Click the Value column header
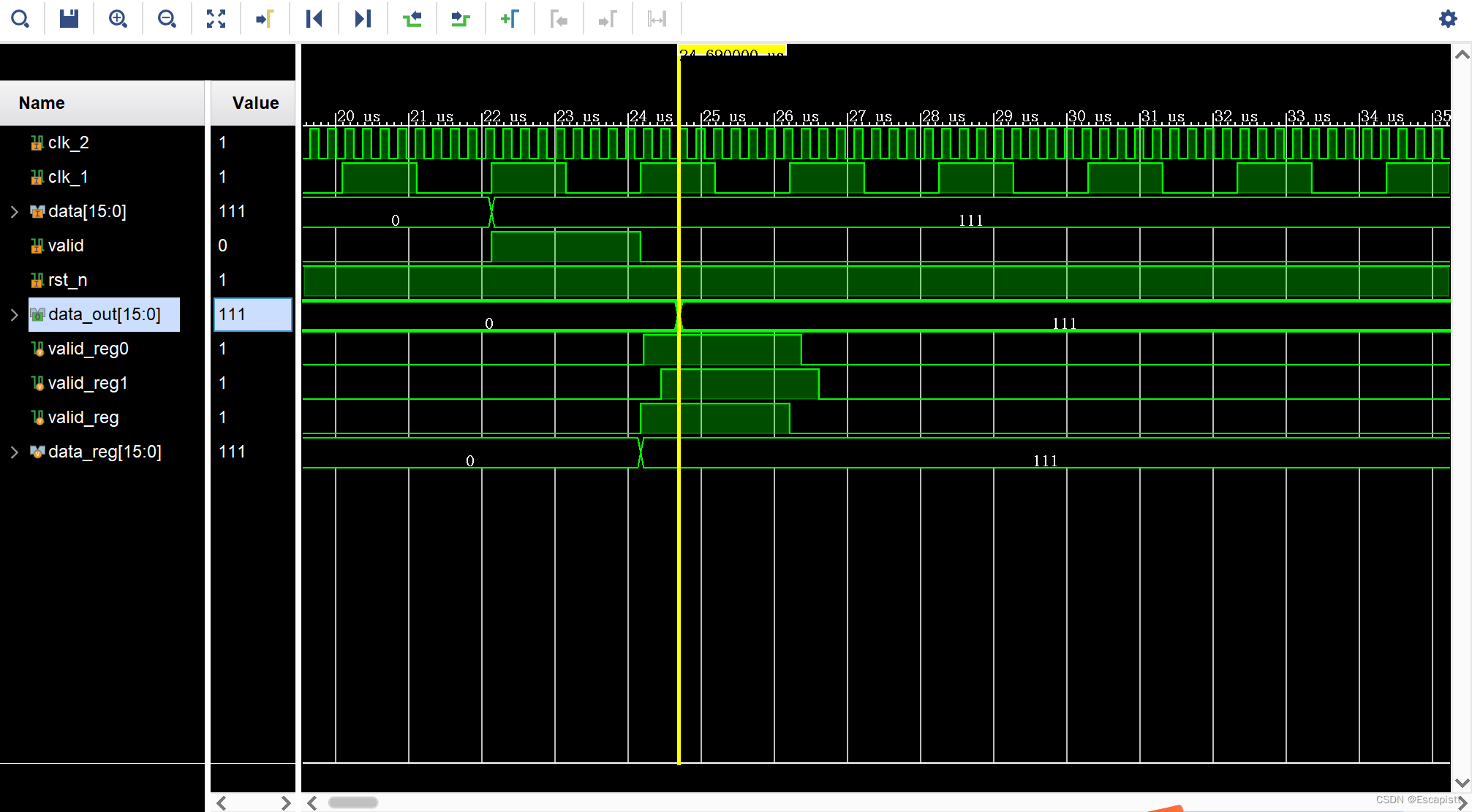 click(253, 103)
